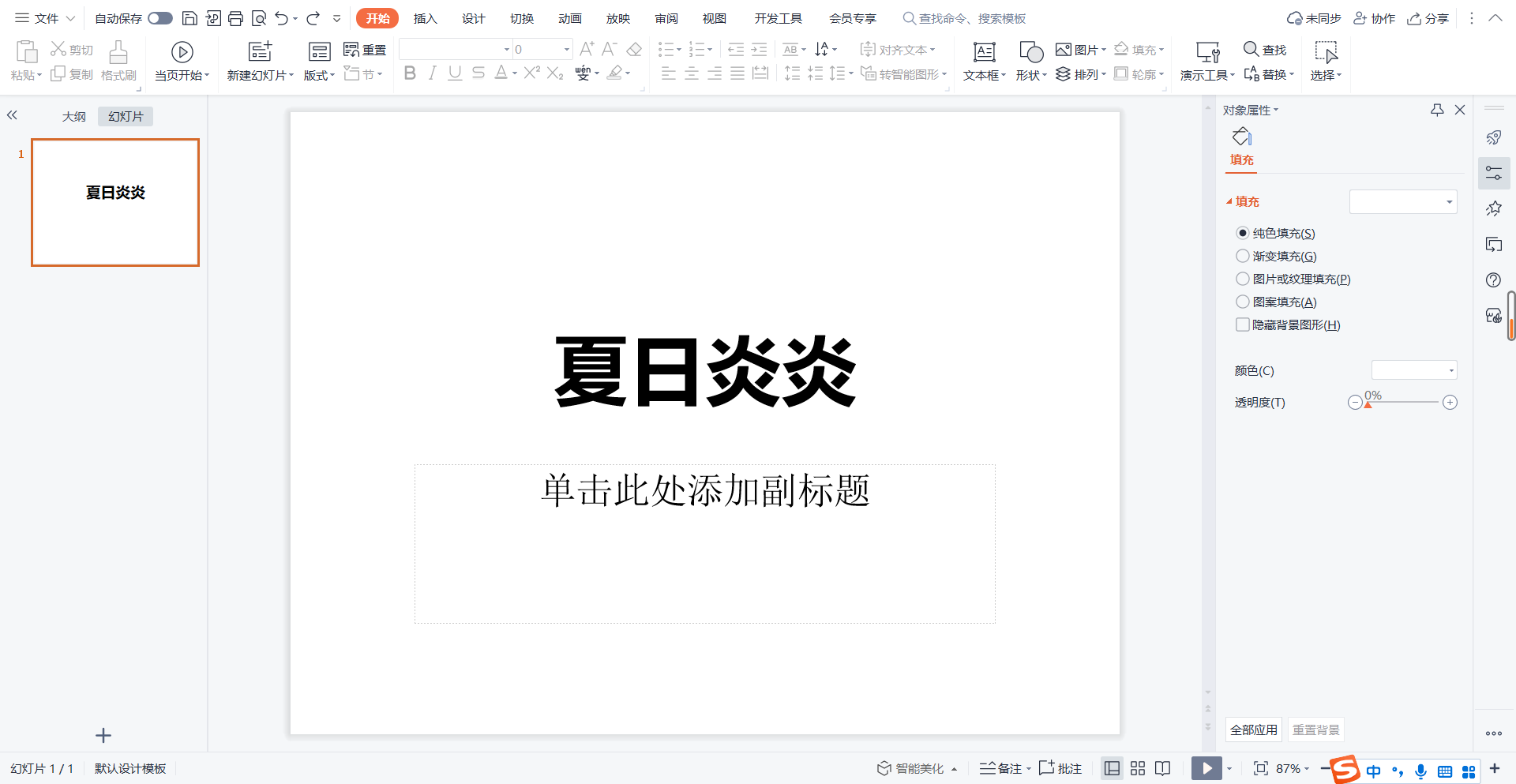Toggle normal view button in status bar

click(x=1113, y=768)
